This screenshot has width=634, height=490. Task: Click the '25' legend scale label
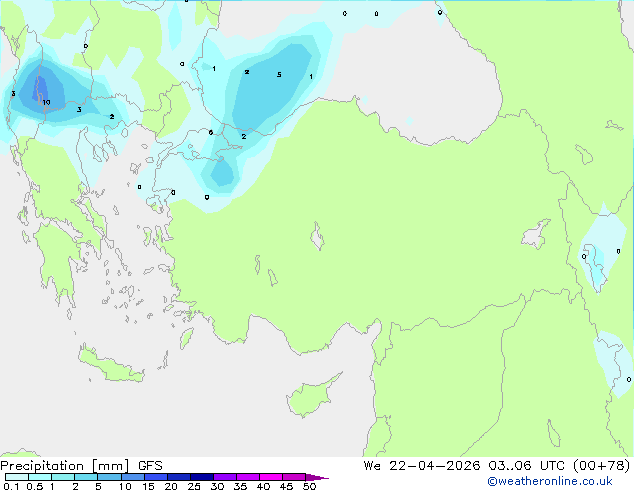pos(194,486)
